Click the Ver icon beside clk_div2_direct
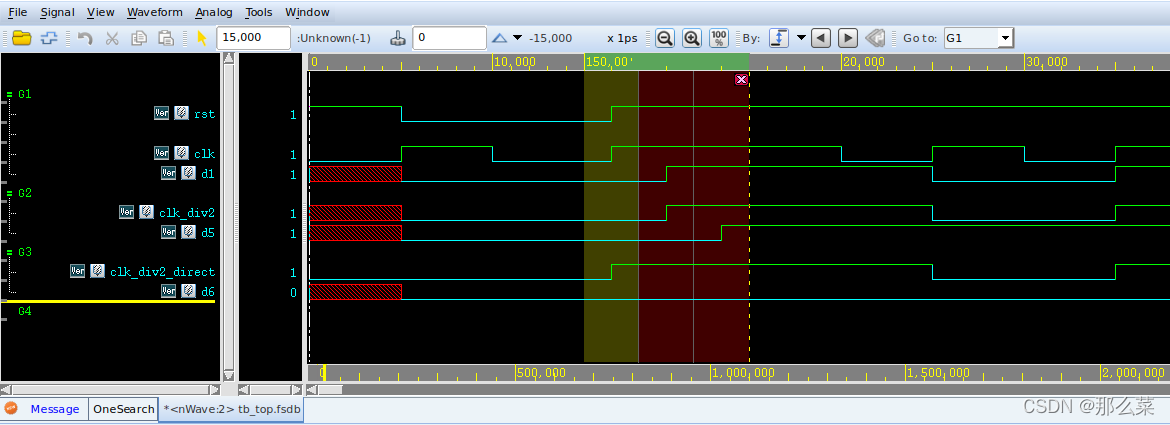The image size is (1170, 425). (78, 271)
